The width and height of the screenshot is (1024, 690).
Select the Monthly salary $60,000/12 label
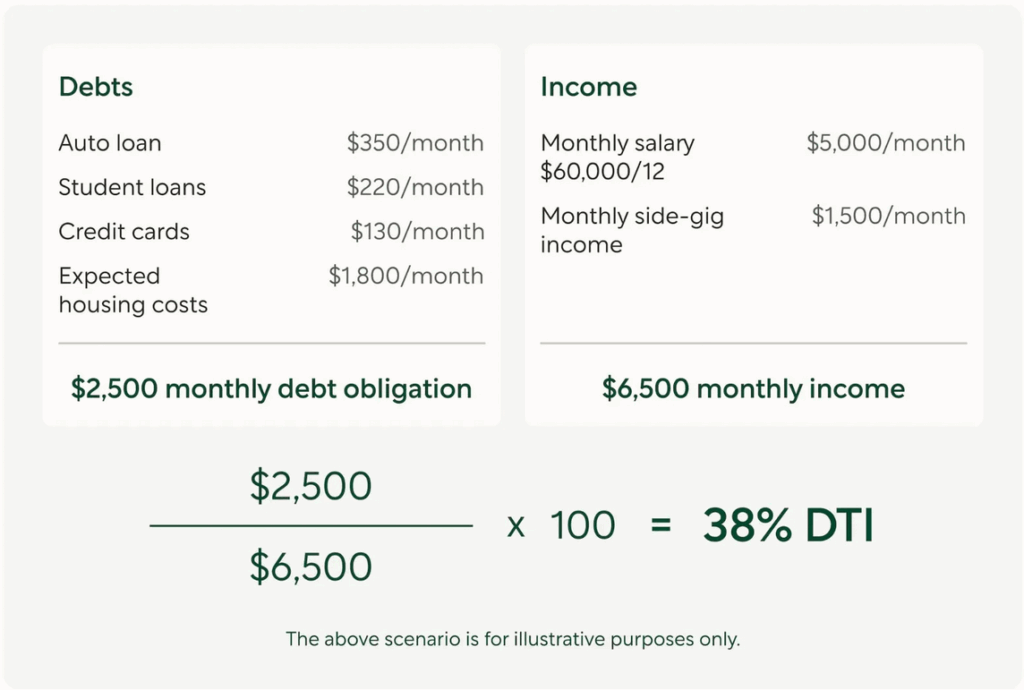[617, 157]
